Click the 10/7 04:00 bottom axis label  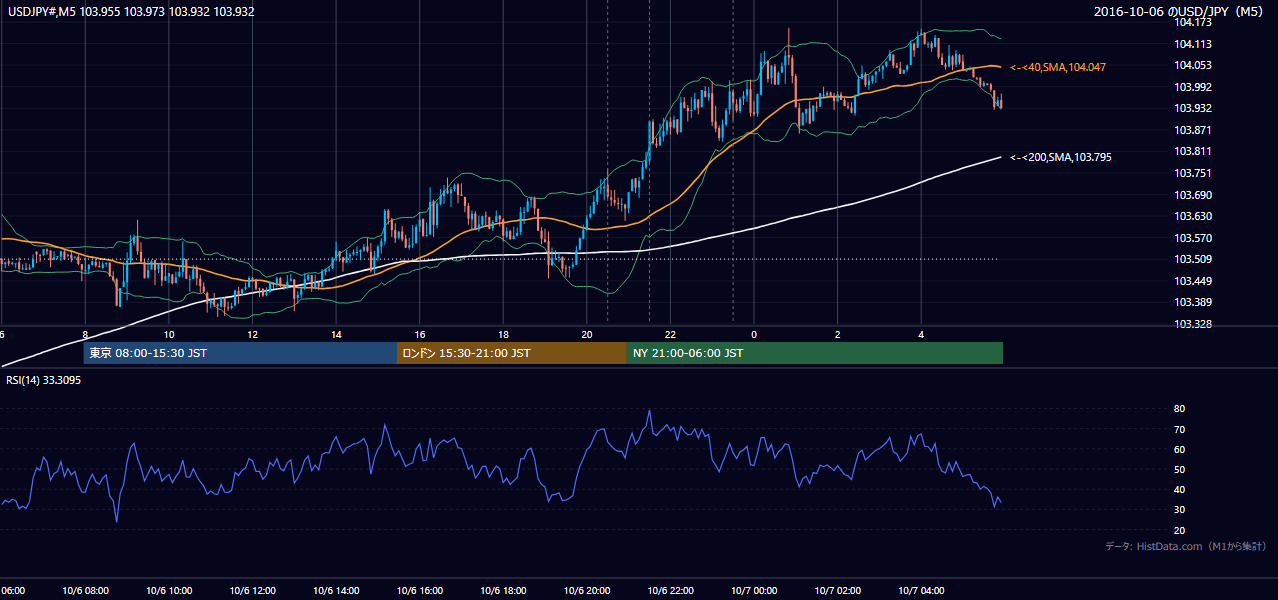pyautogui.click(x=920, y=590)
